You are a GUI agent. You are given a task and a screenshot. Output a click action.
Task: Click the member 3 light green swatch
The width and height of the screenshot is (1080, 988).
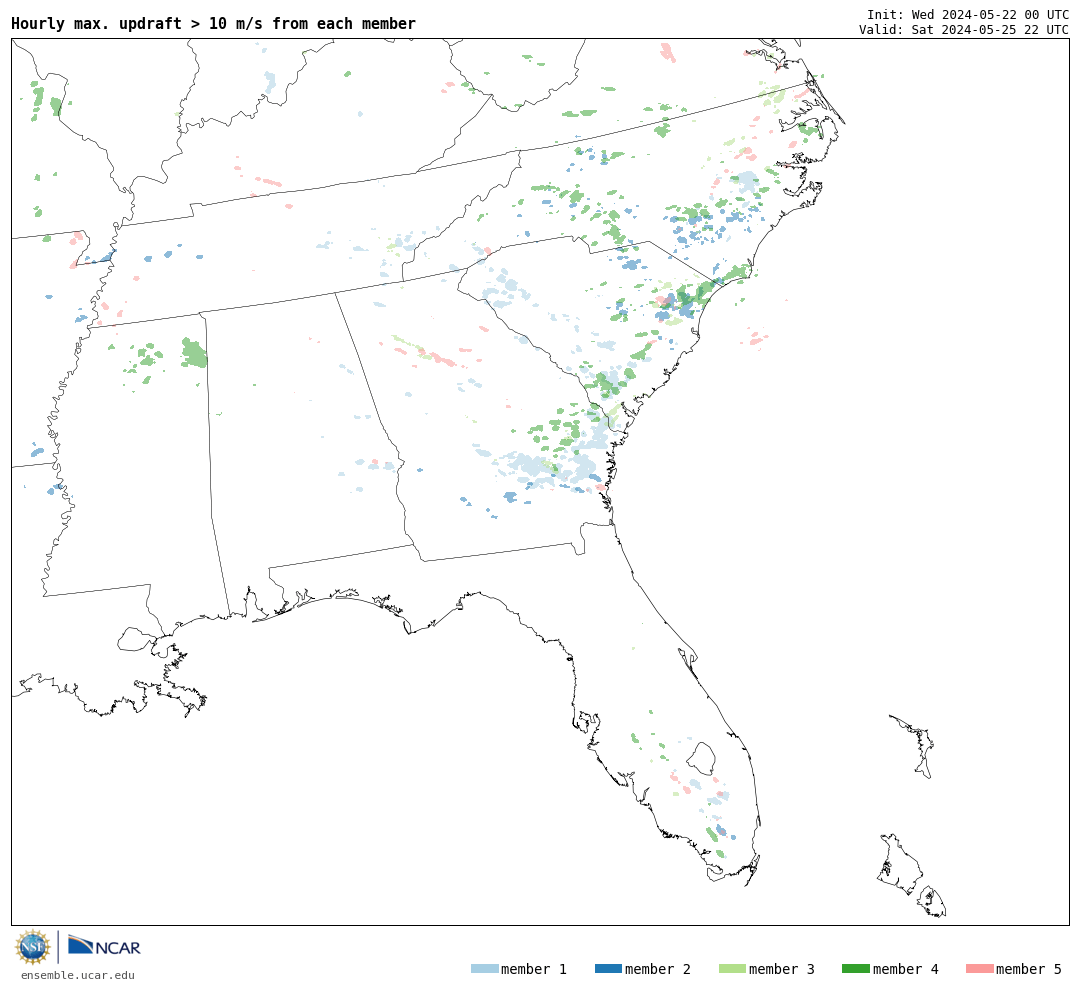pos(732,969)
